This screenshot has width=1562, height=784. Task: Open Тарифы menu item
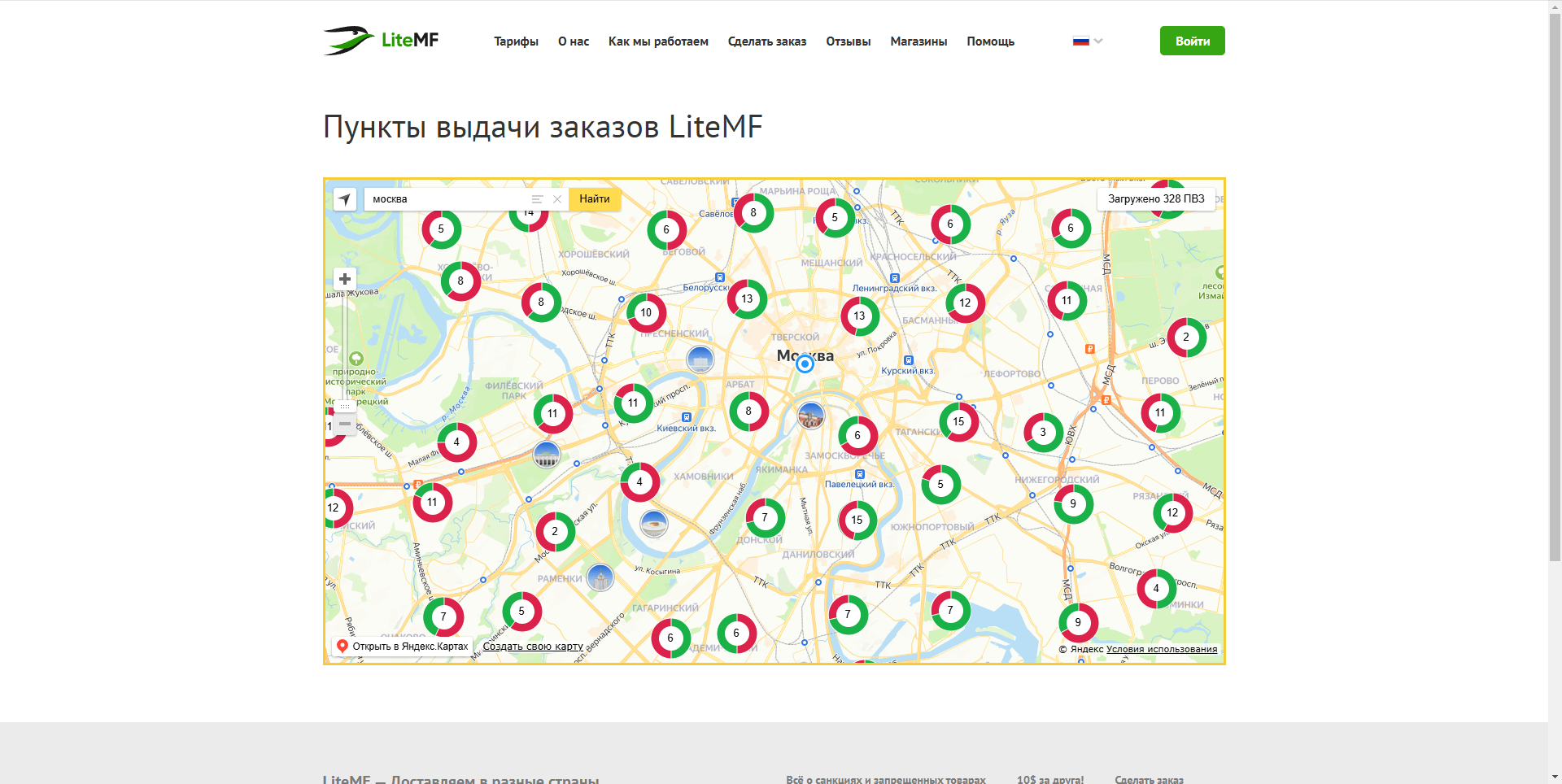[x=516, y=41]
